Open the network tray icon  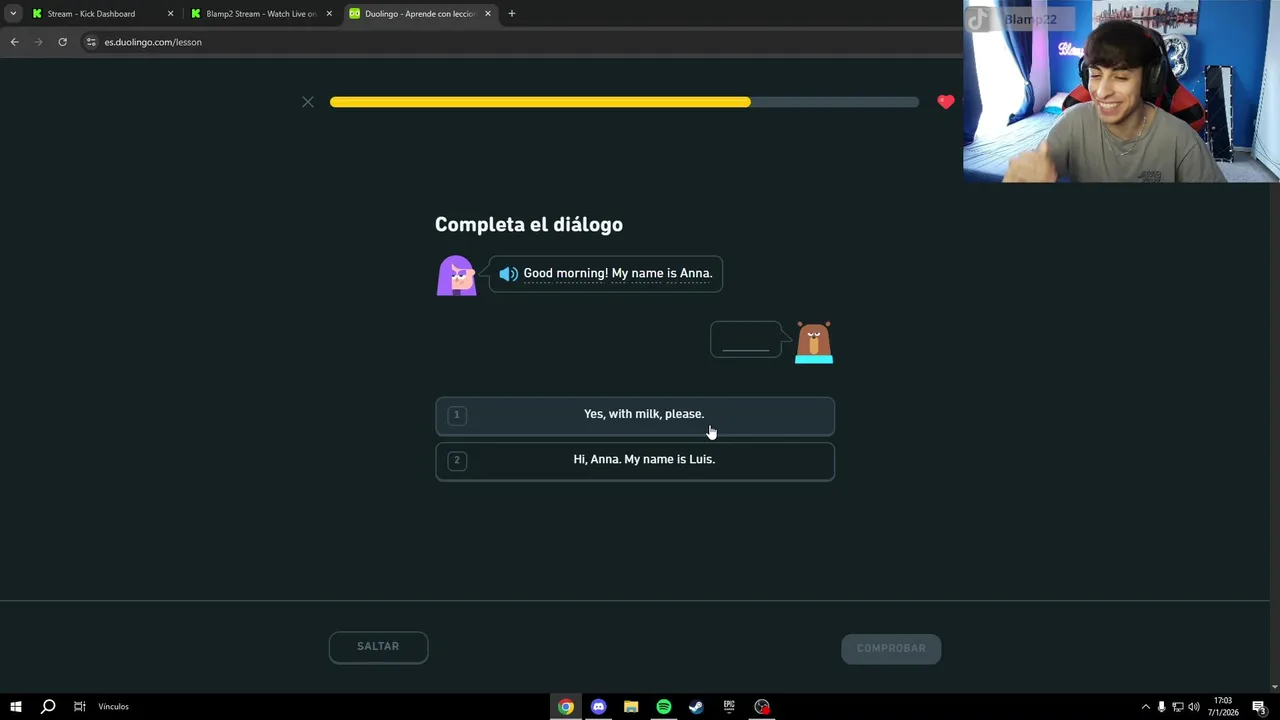pyautogui.click(x=1177, y=707)
